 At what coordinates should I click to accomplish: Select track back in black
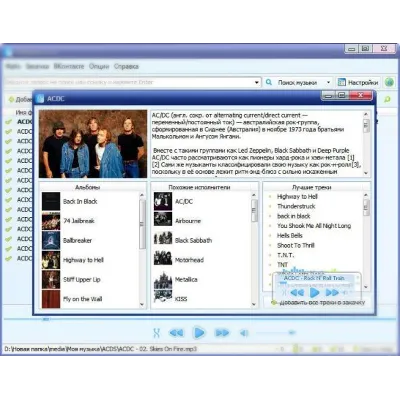tap(294, 216)
